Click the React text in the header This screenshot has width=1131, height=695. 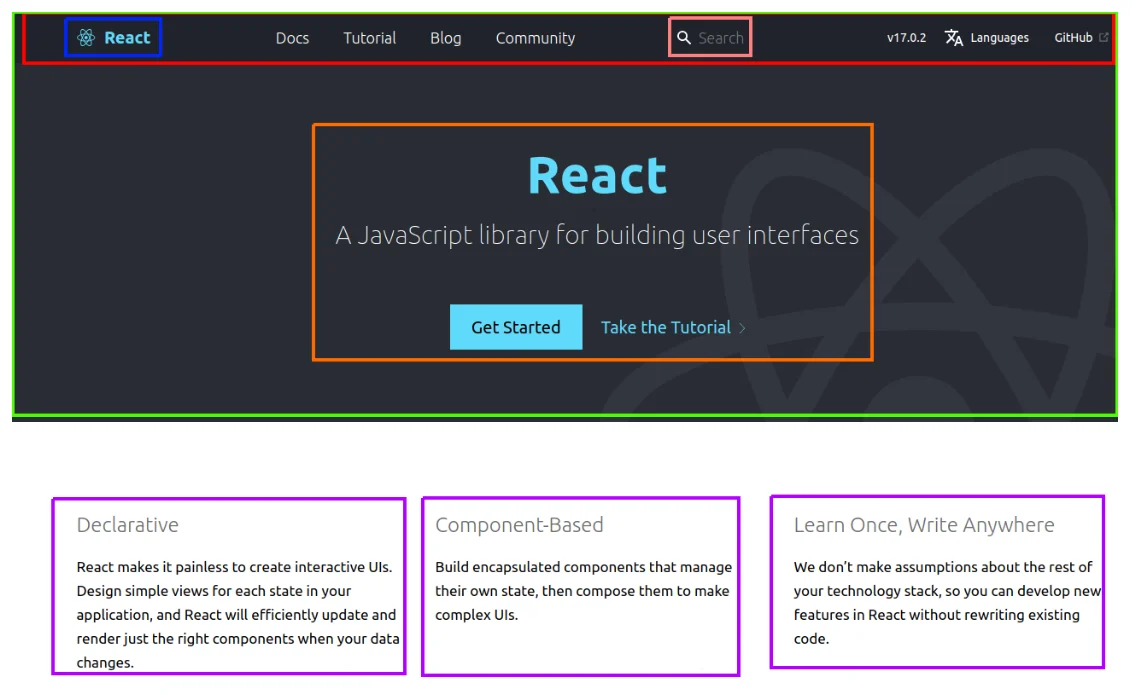click(x=127, y=37)
